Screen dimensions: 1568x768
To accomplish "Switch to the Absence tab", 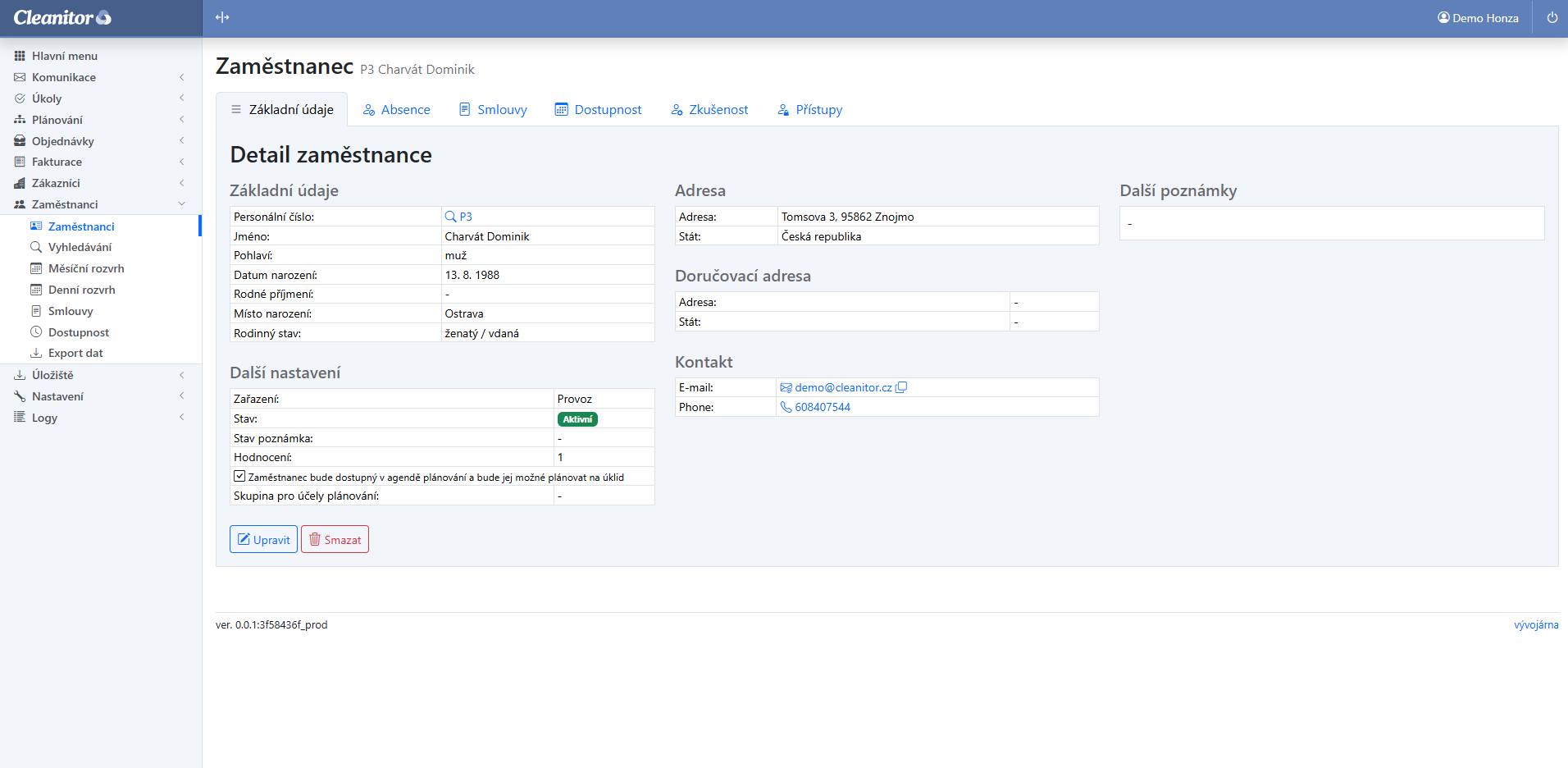I will click(x=397, y=110).
